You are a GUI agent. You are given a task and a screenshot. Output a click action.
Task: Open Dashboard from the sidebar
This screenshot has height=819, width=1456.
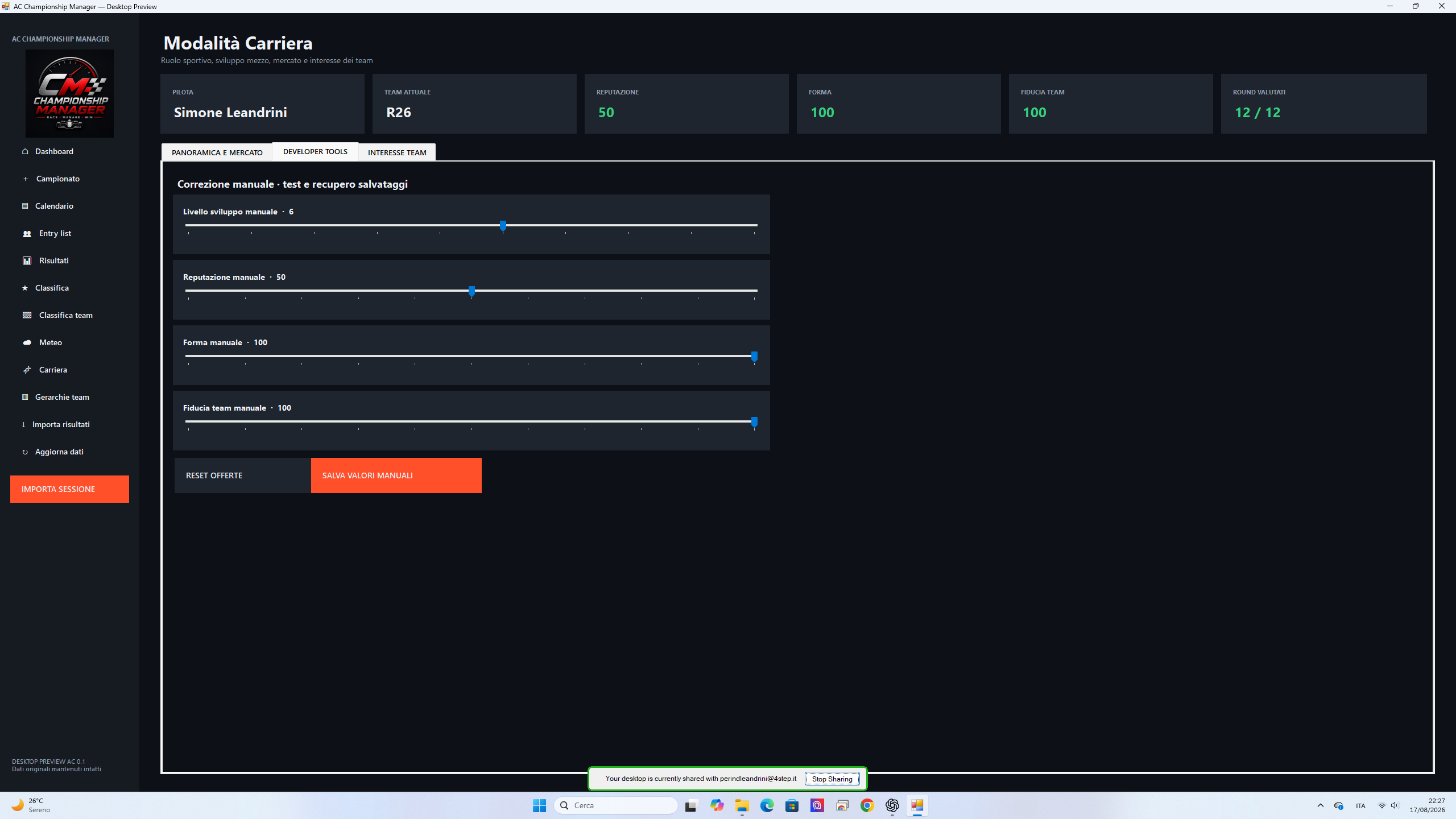[x=54, y=151]
